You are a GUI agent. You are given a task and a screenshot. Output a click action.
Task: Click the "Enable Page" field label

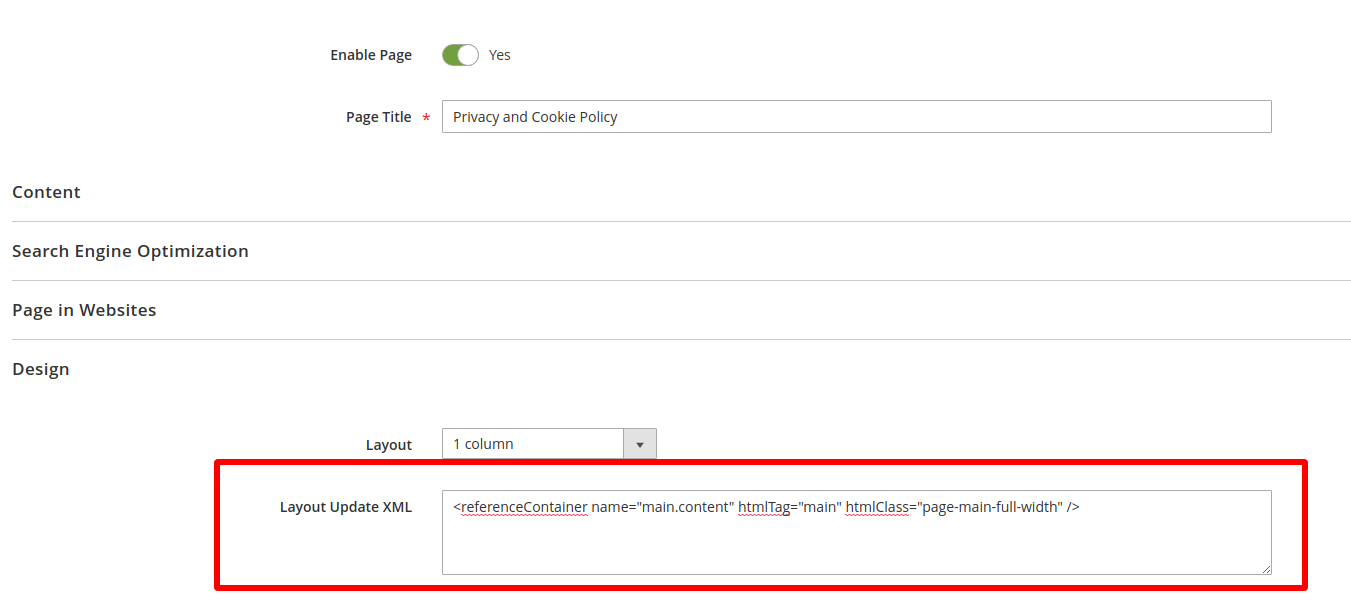click(371, 55)
